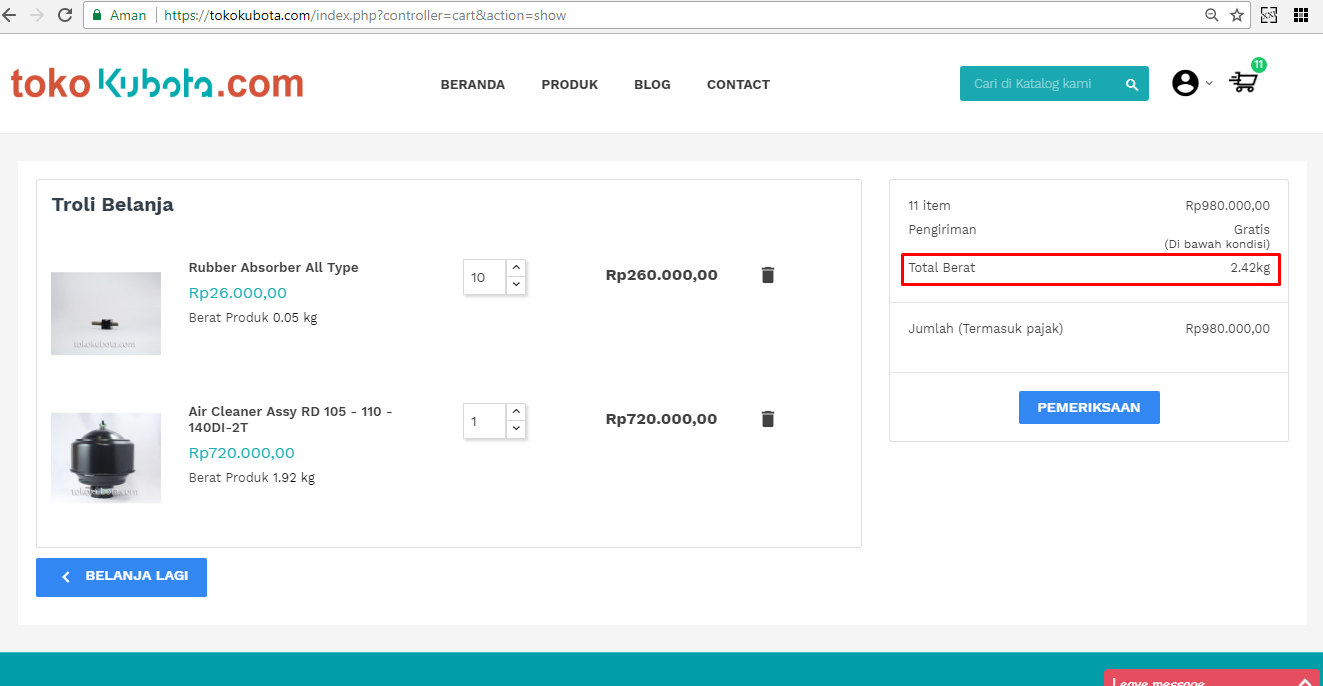1323x686 pixels.
Task: Reload the page with the refresh icon
Action: click(65, 15)
